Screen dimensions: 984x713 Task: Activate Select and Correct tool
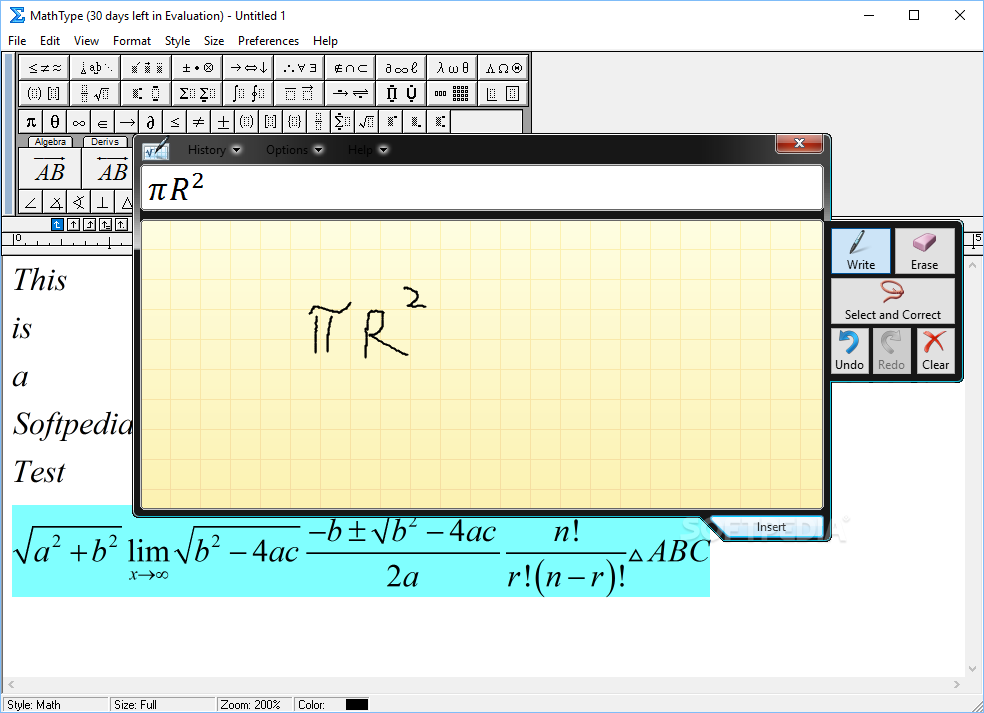coord(892,301)
